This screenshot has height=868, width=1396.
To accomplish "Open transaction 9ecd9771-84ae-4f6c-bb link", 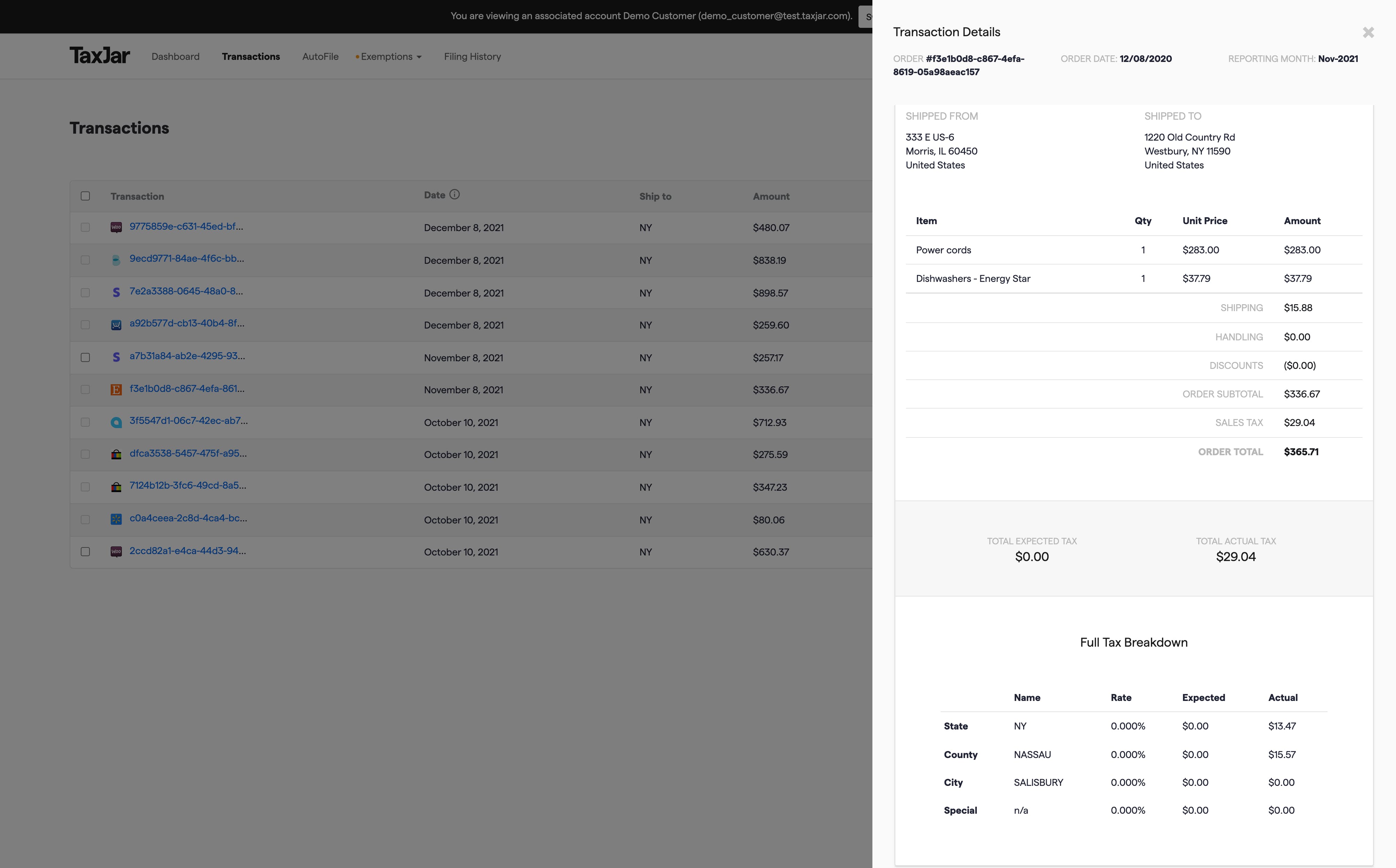I will pos(187,259).
